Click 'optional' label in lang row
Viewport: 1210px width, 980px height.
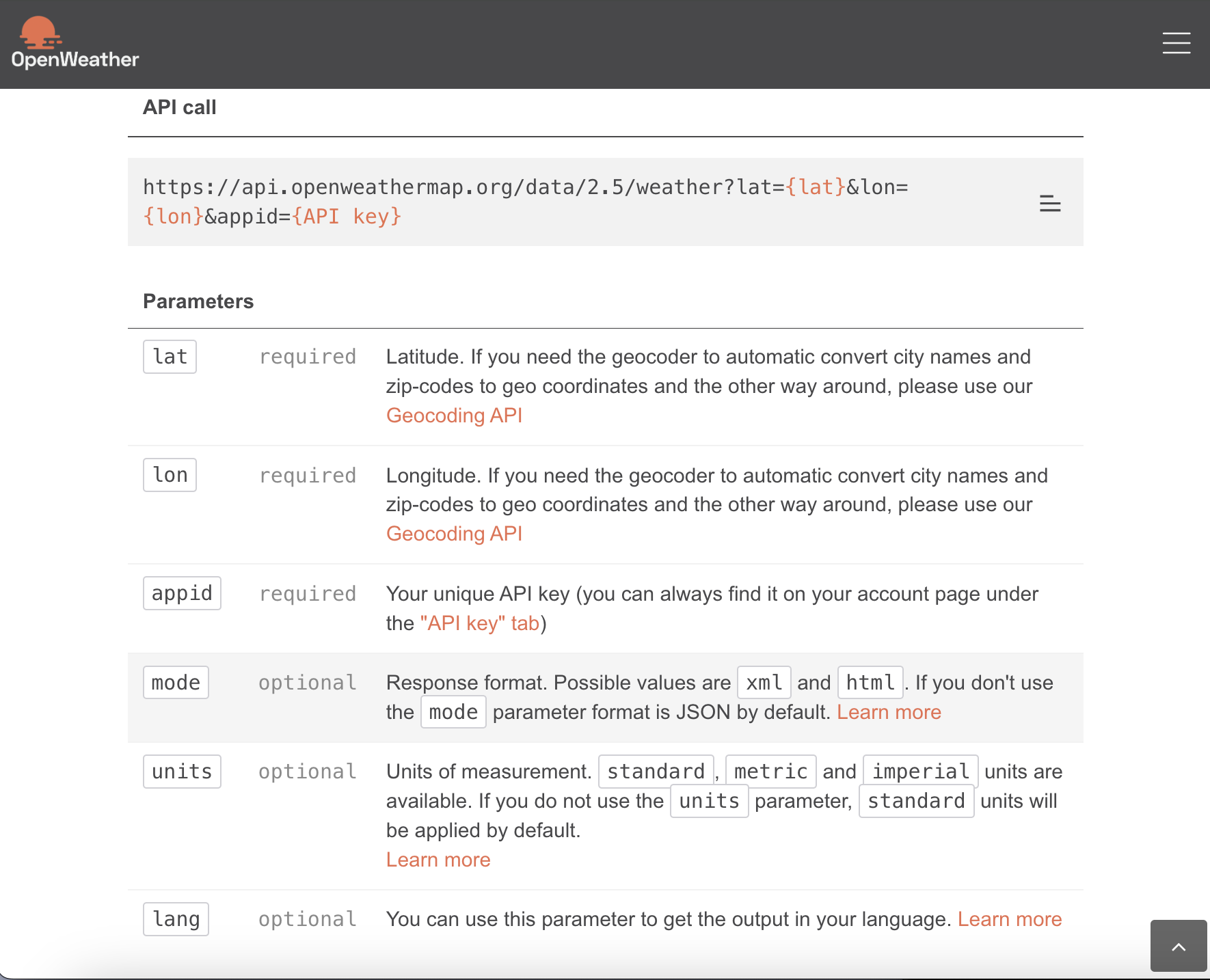tap(308, 919)
